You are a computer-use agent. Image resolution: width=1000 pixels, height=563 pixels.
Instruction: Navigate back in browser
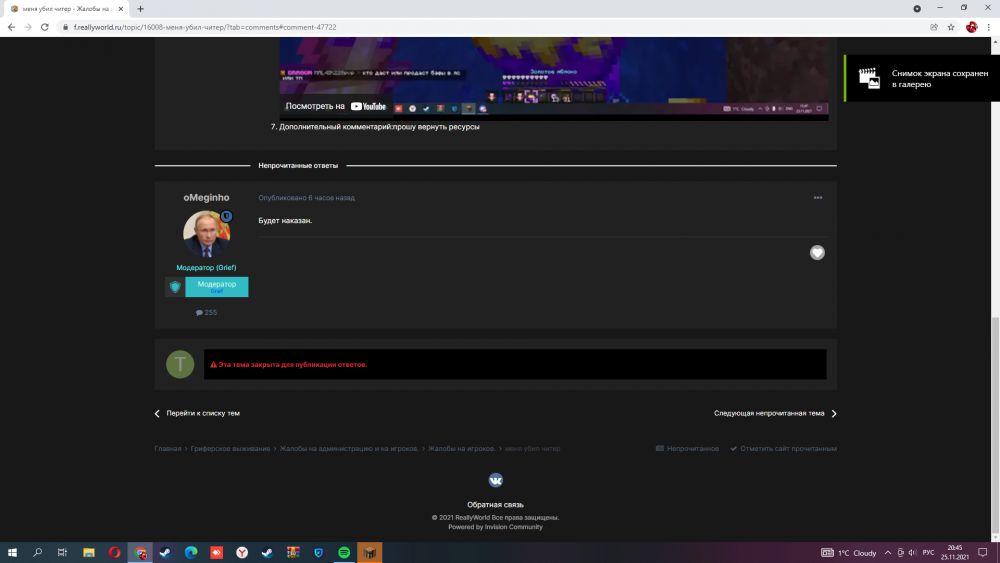[11, 27]
